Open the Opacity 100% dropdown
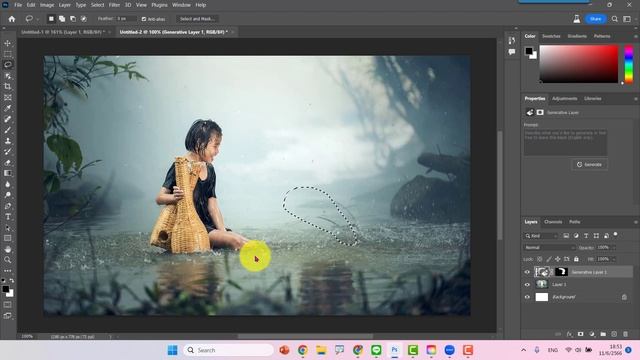 [x=613, y=247]
